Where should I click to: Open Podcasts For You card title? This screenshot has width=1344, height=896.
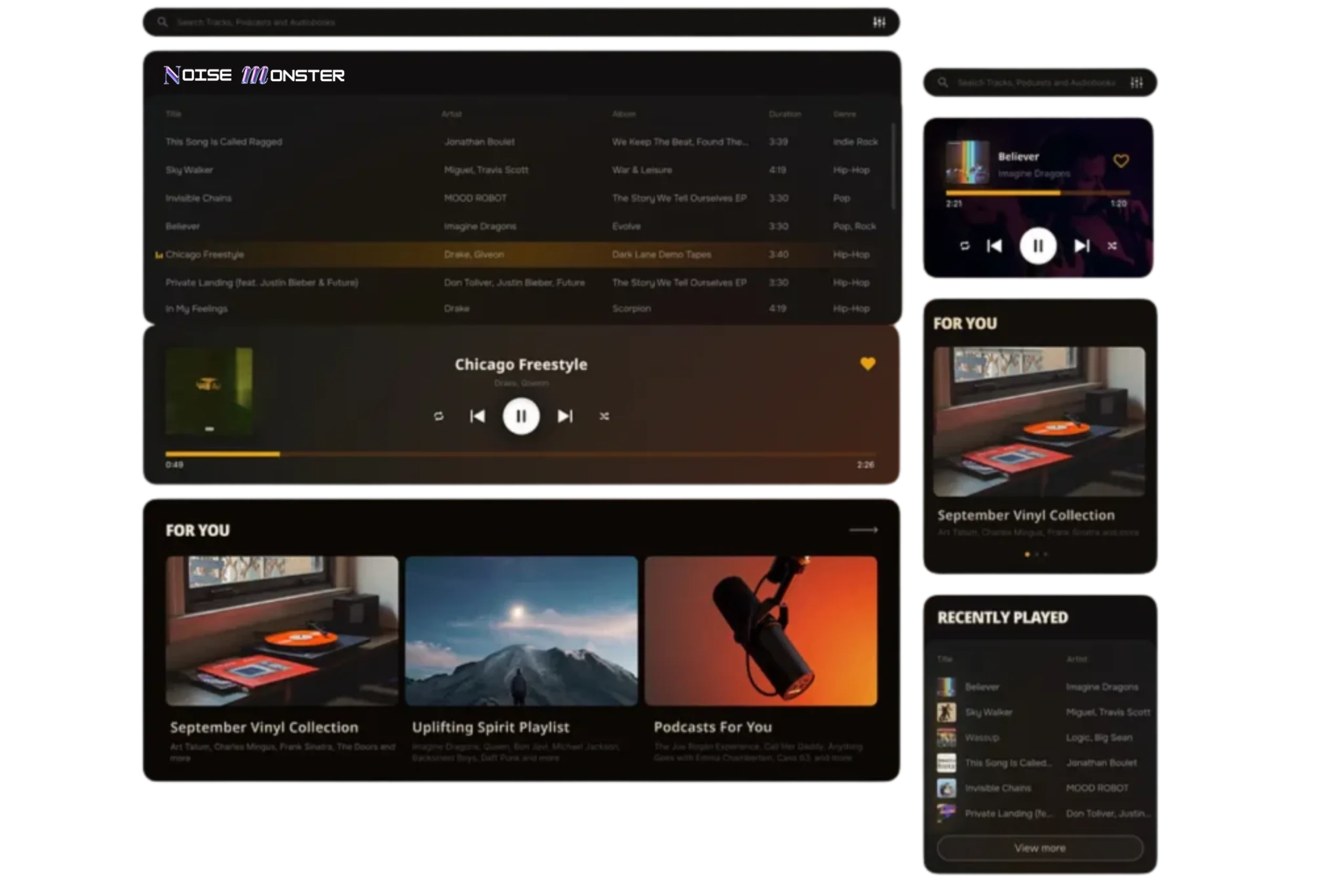pyautogui.click(x=712, y=727)
